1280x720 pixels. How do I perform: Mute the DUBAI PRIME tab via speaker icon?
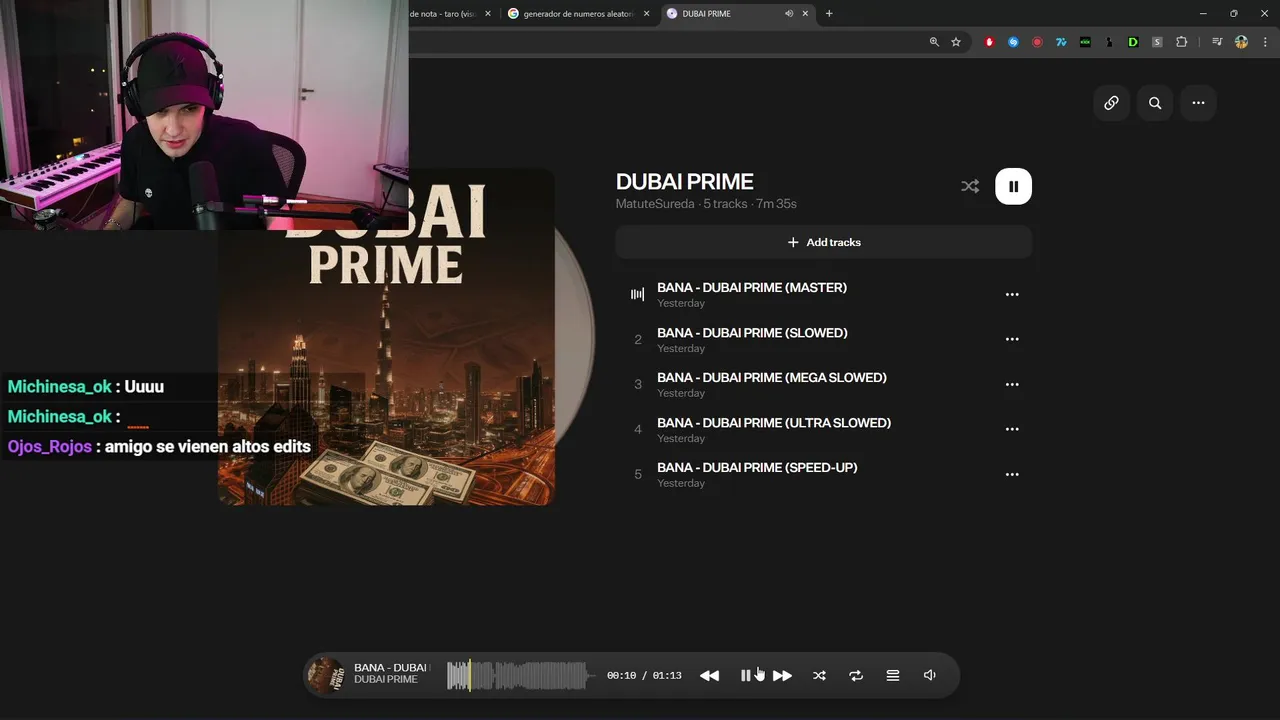tap(789, 14)
